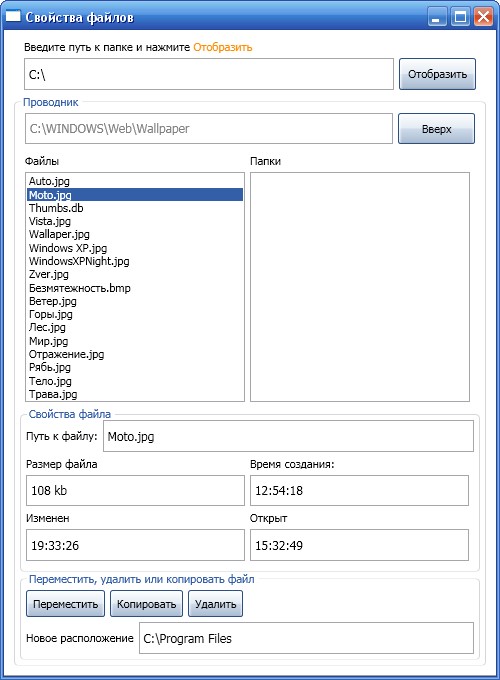The image size is (500, 680).
Task: Click the Отобразить button
Action: (437, 74)
